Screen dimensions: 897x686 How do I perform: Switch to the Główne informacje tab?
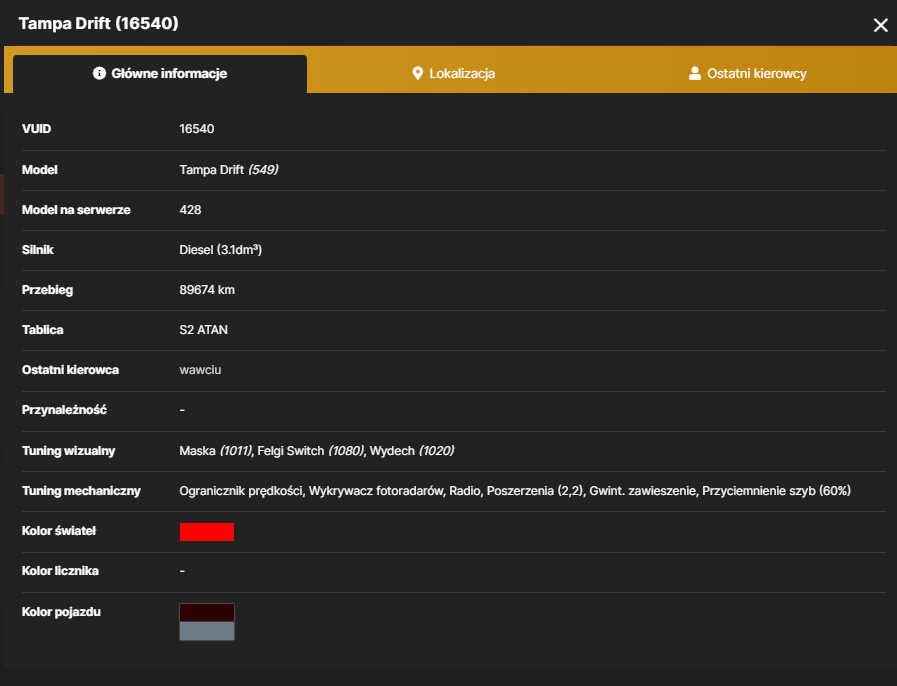pos(160,74)
